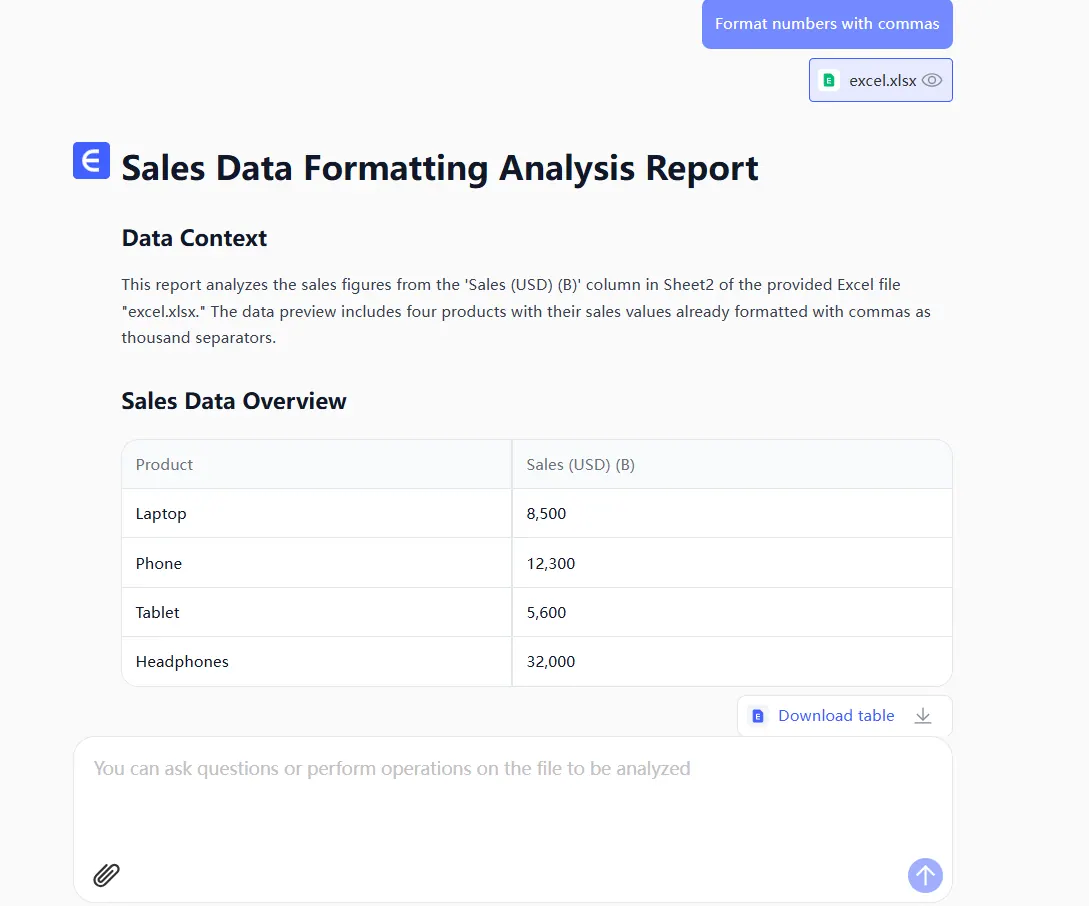The width and height of the screenshot is (1089, 906).
Task: Click the Product column header
Action: pos(164,464)
